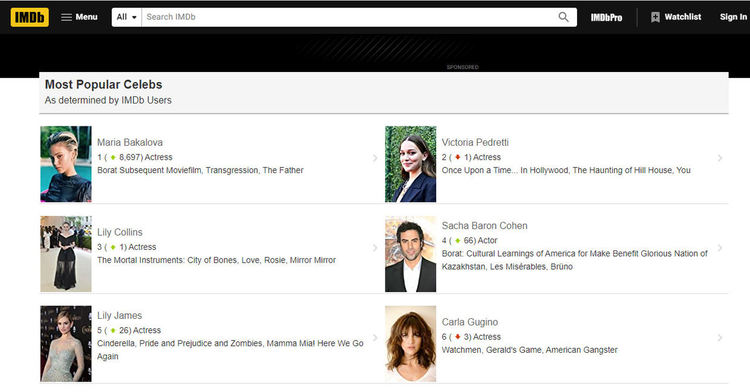
Task: Expand the All search category dropdown
Action: click(x=127, y=17)
